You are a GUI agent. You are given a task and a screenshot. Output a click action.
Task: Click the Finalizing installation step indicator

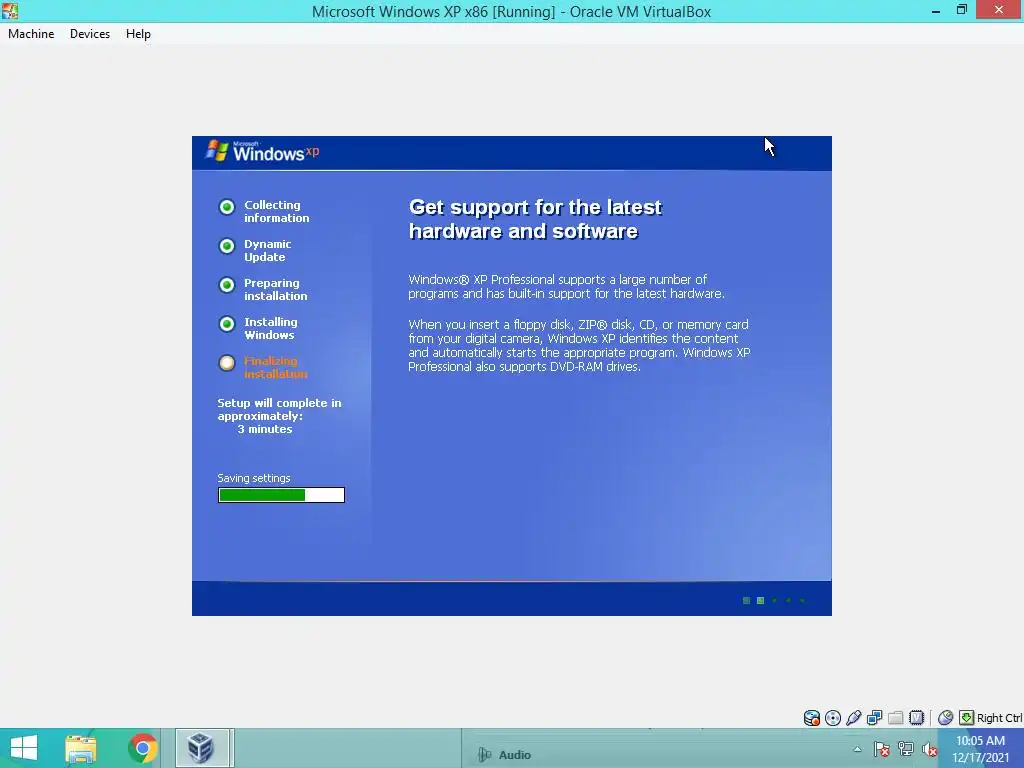[x=227, y=363]
